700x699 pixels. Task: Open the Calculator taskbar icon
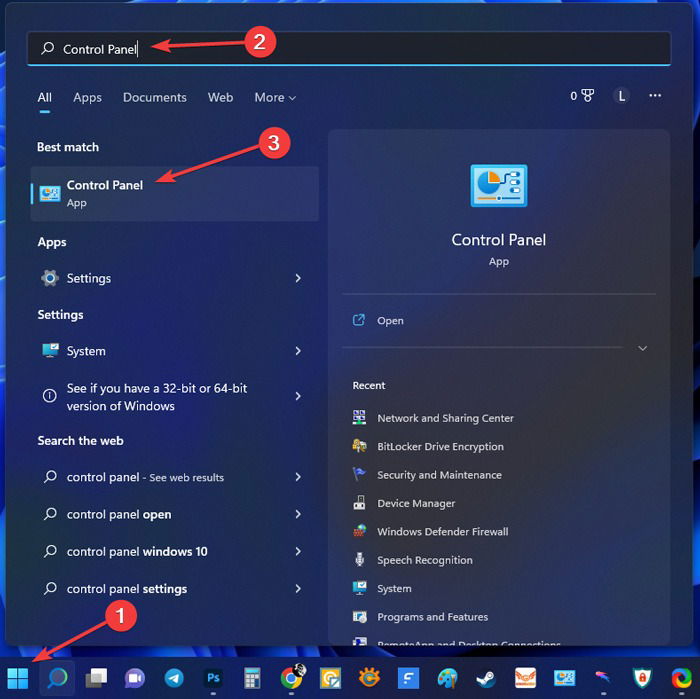252,678
